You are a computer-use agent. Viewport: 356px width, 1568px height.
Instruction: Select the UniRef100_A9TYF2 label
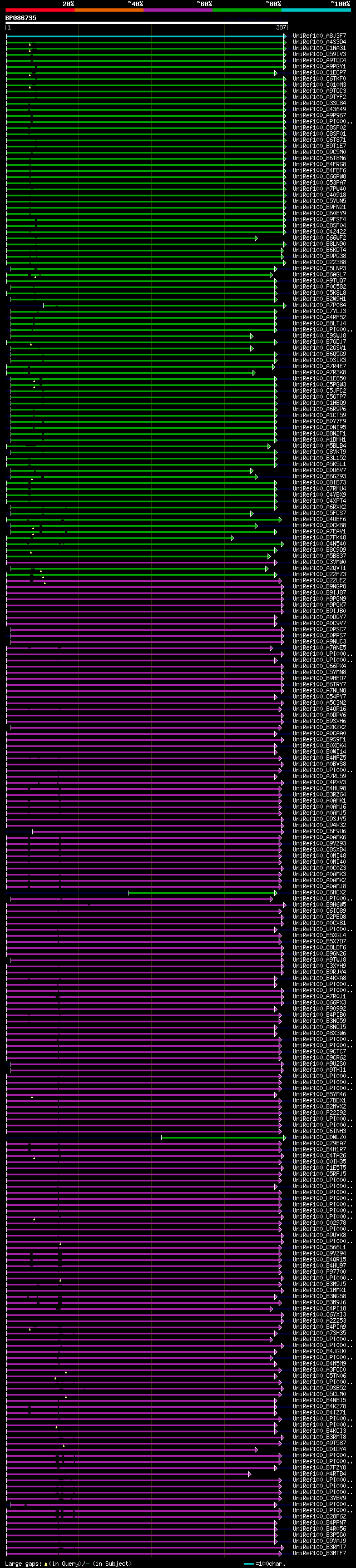[x=319, y=97]
